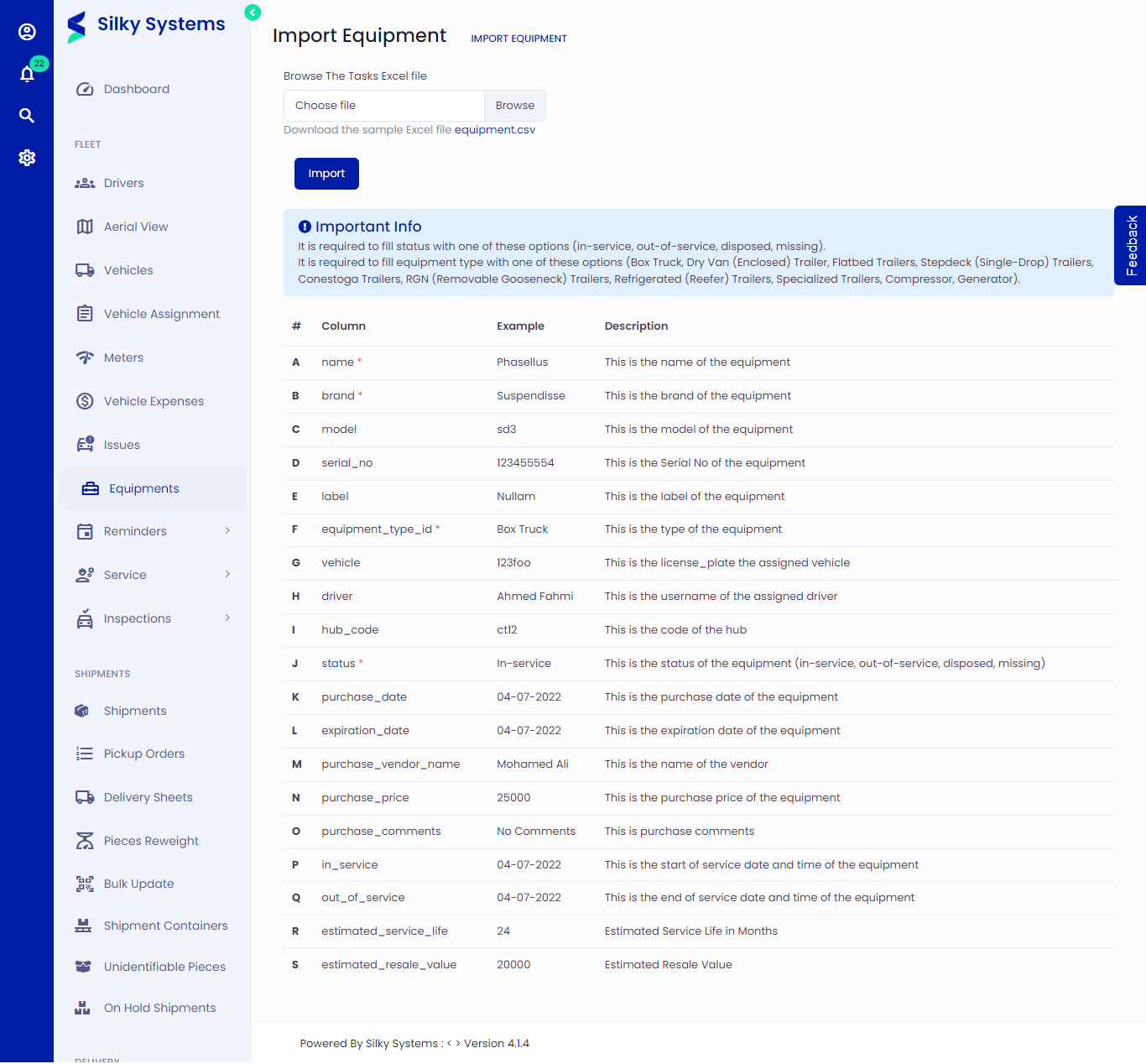
Task: Open Vehicle Expenses dollar icon
Action: point(85,401)
